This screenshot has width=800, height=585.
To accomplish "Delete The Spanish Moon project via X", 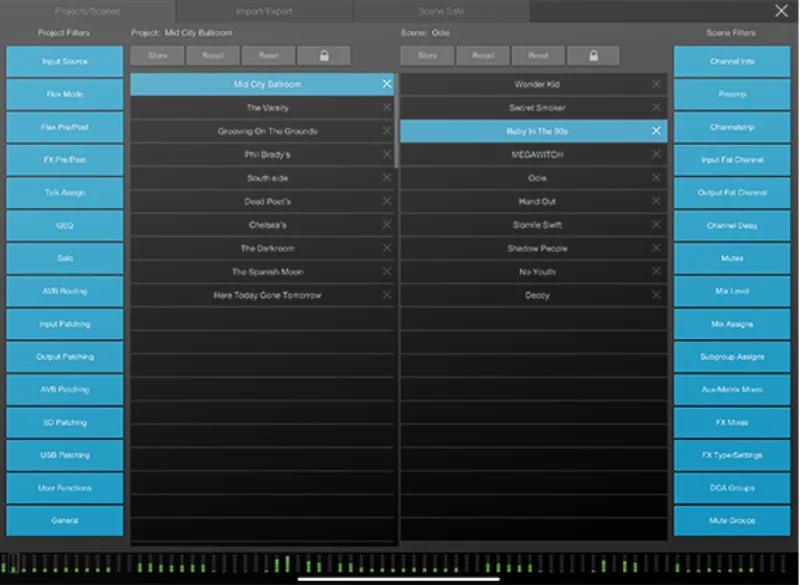I will 387,271.
